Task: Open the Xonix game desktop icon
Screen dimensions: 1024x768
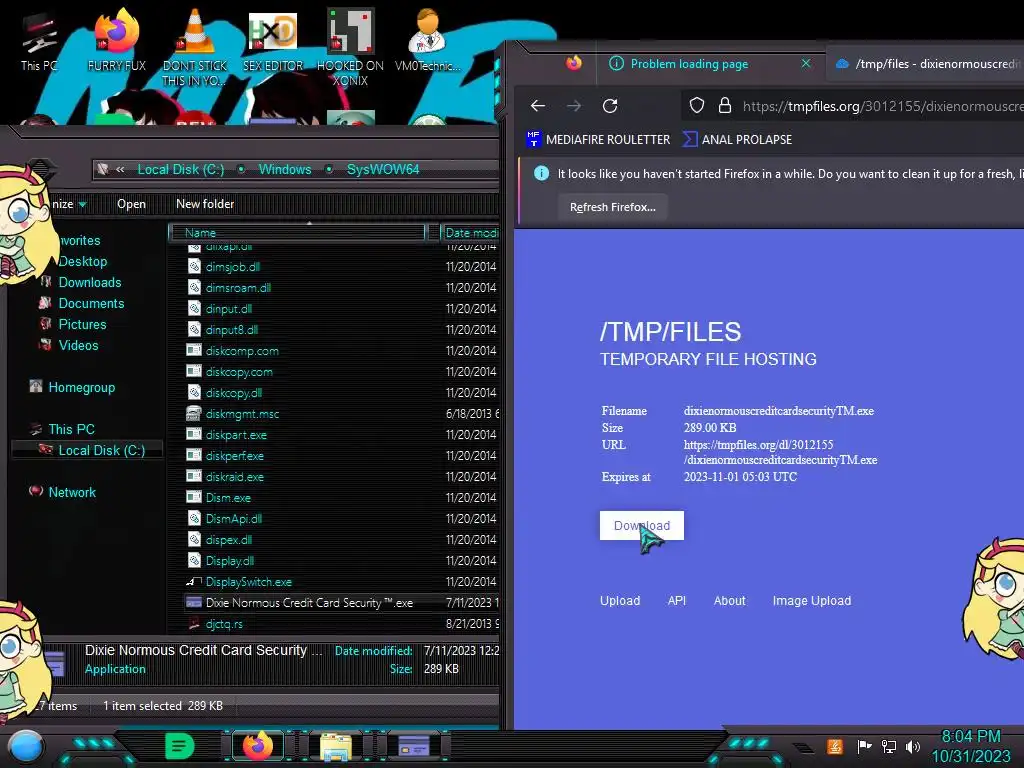Action: pos(350,47)
